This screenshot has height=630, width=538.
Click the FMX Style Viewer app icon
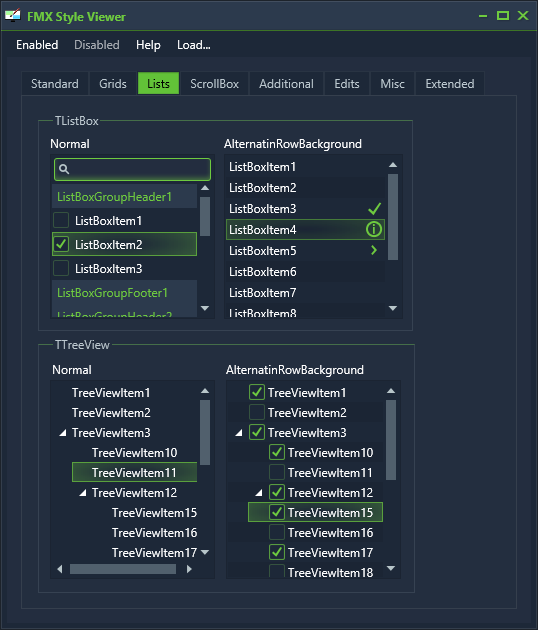pos(12,16)
